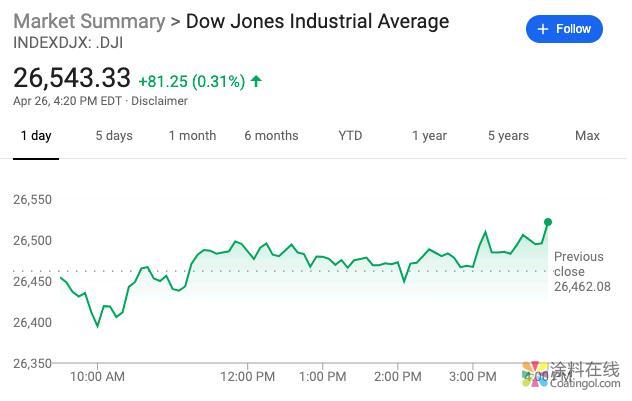This screenshot has height=401, width=632.
Task: Open the Disclaimer link
Action: tap(159, 101)
